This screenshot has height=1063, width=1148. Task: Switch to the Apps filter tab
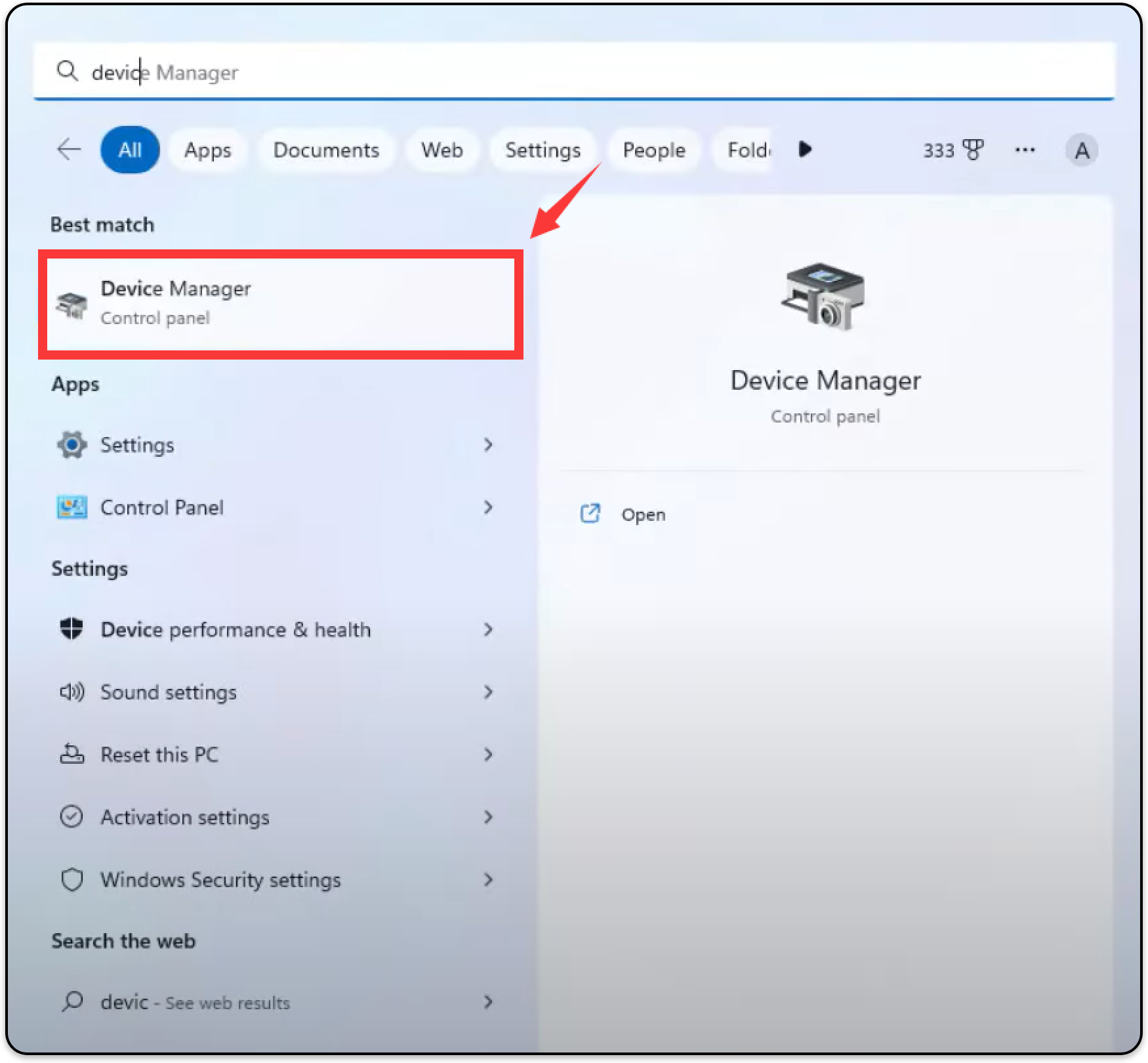[x=207, y=150]
